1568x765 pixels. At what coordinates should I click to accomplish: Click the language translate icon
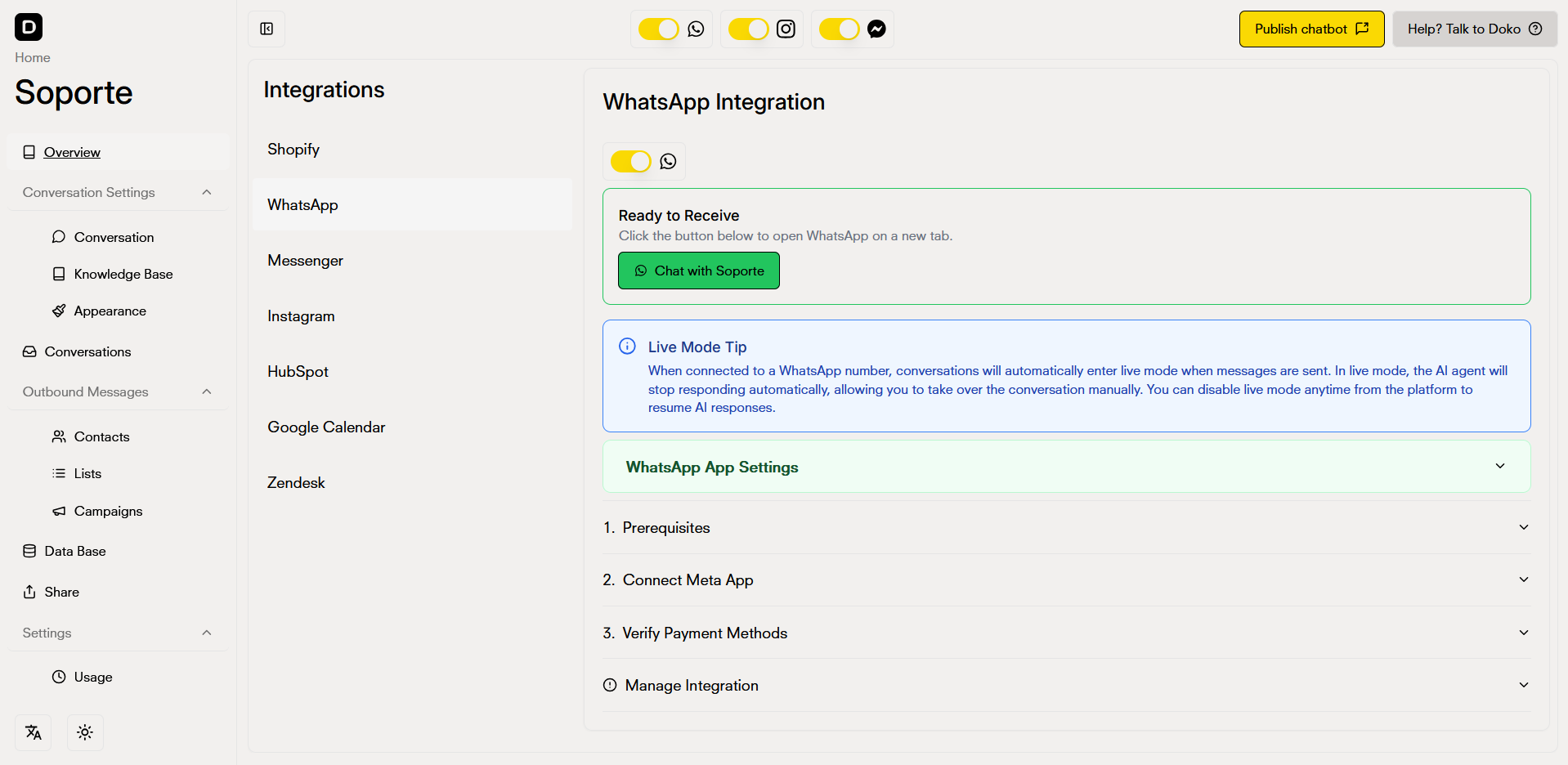coord(34,732)
